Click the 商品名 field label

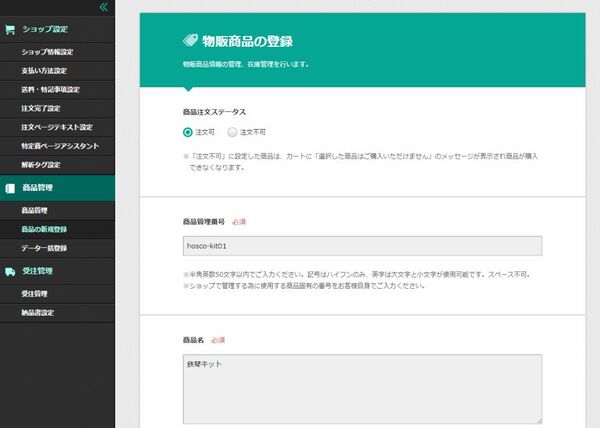193,340
